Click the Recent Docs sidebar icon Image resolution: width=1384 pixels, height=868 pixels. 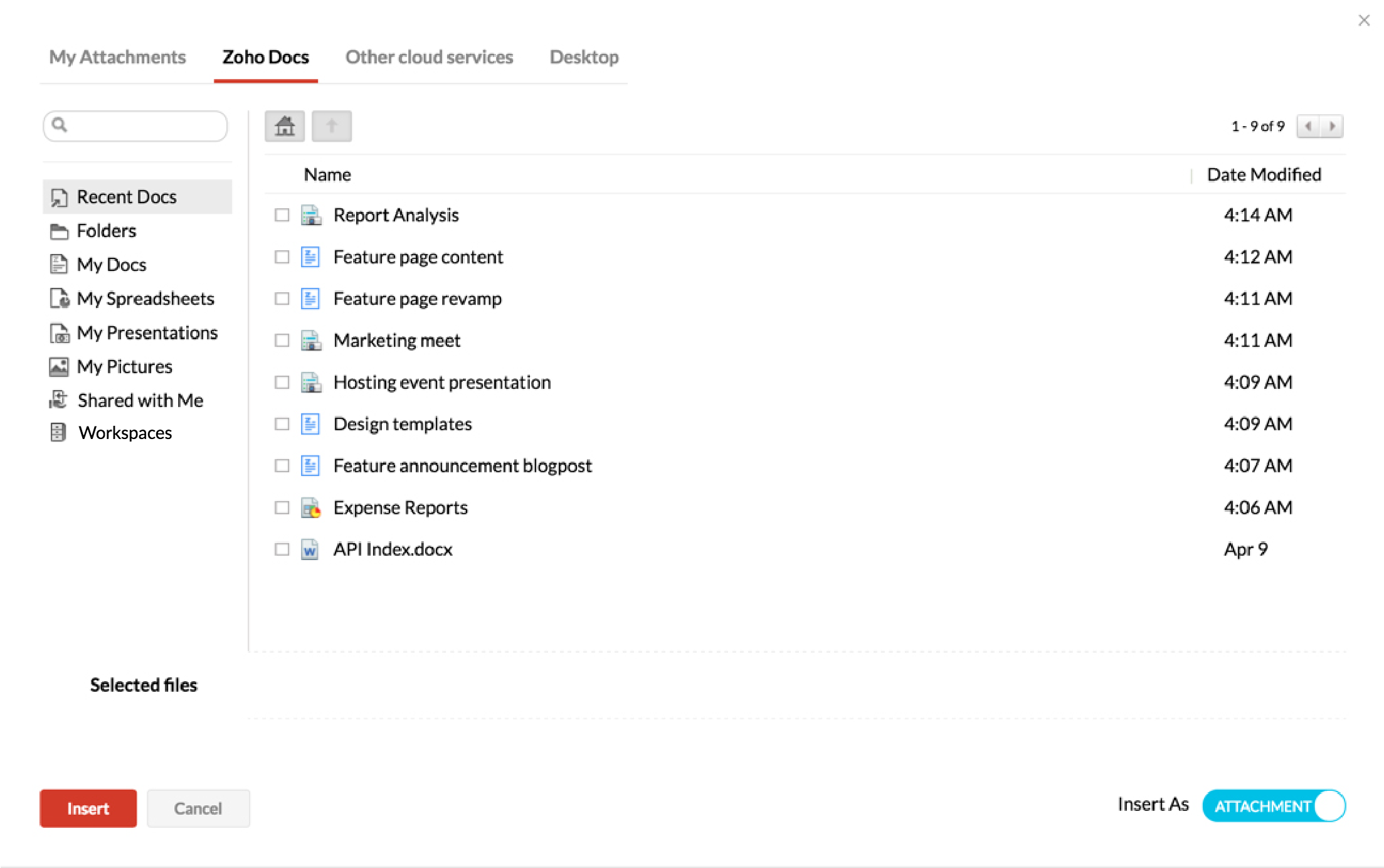click(59, 198)
